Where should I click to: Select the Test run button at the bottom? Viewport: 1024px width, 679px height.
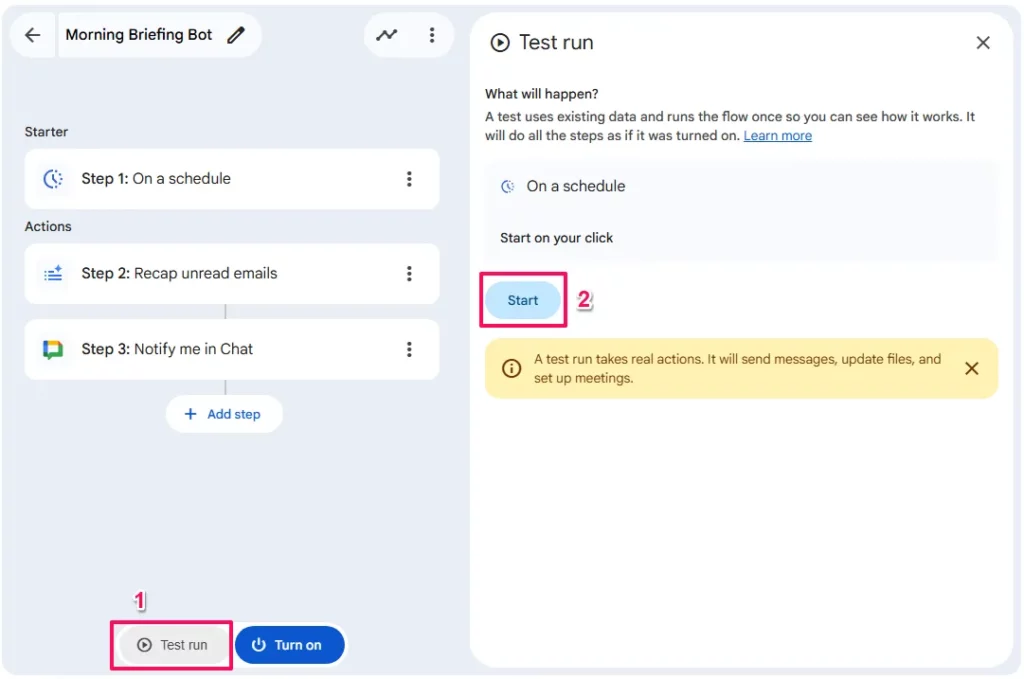(x=171, y=645)
